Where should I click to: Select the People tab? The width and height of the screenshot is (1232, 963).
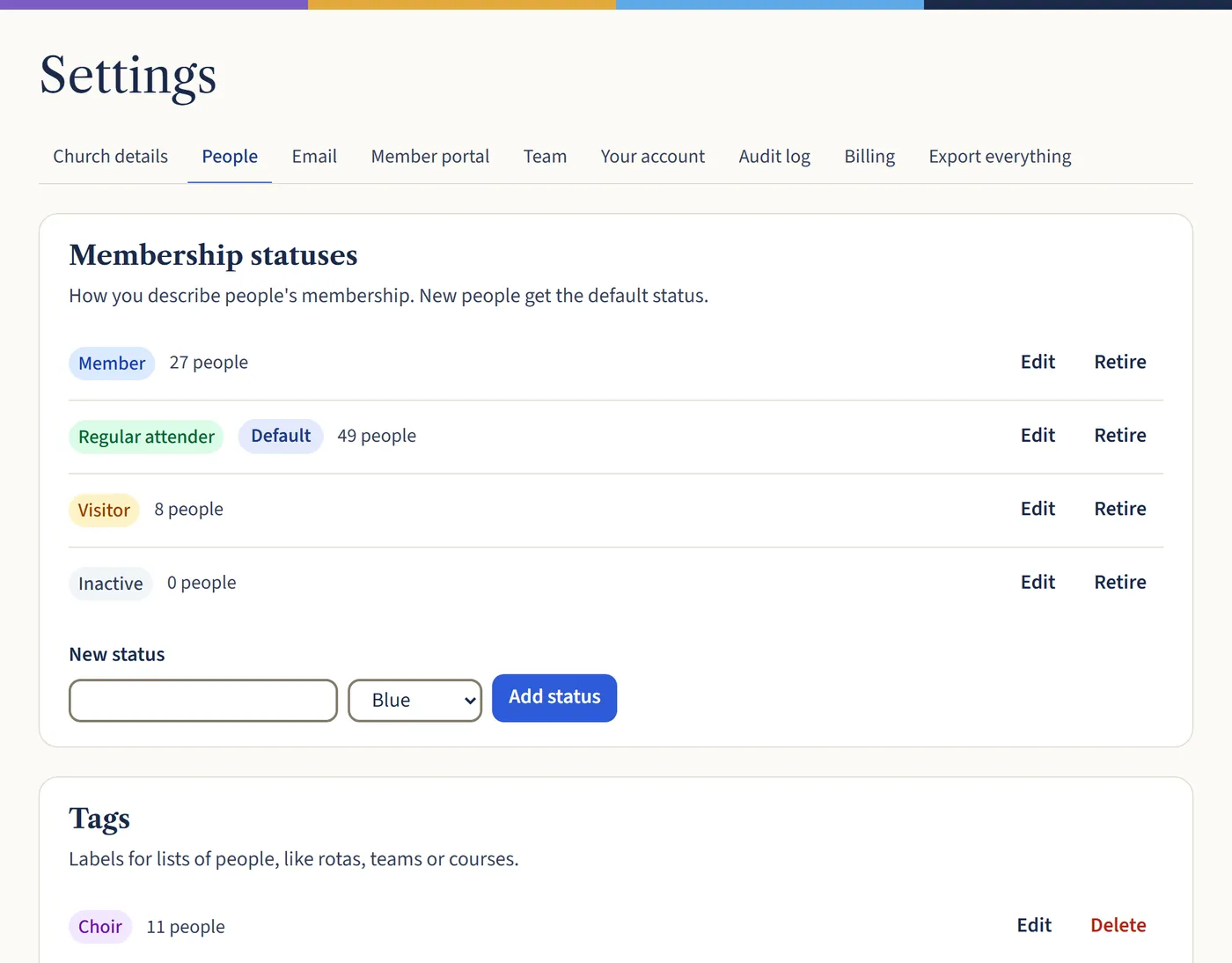[x=230, y=157]
